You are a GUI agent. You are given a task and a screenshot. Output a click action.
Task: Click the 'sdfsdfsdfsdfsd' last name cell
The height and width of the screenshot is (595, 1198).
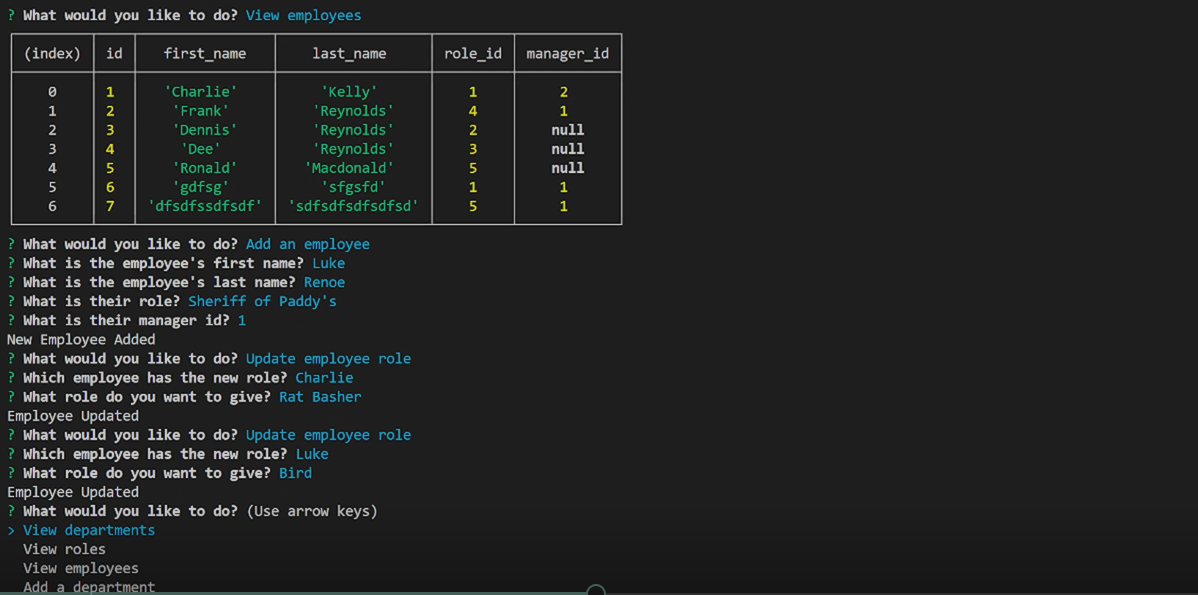point(353,206)
